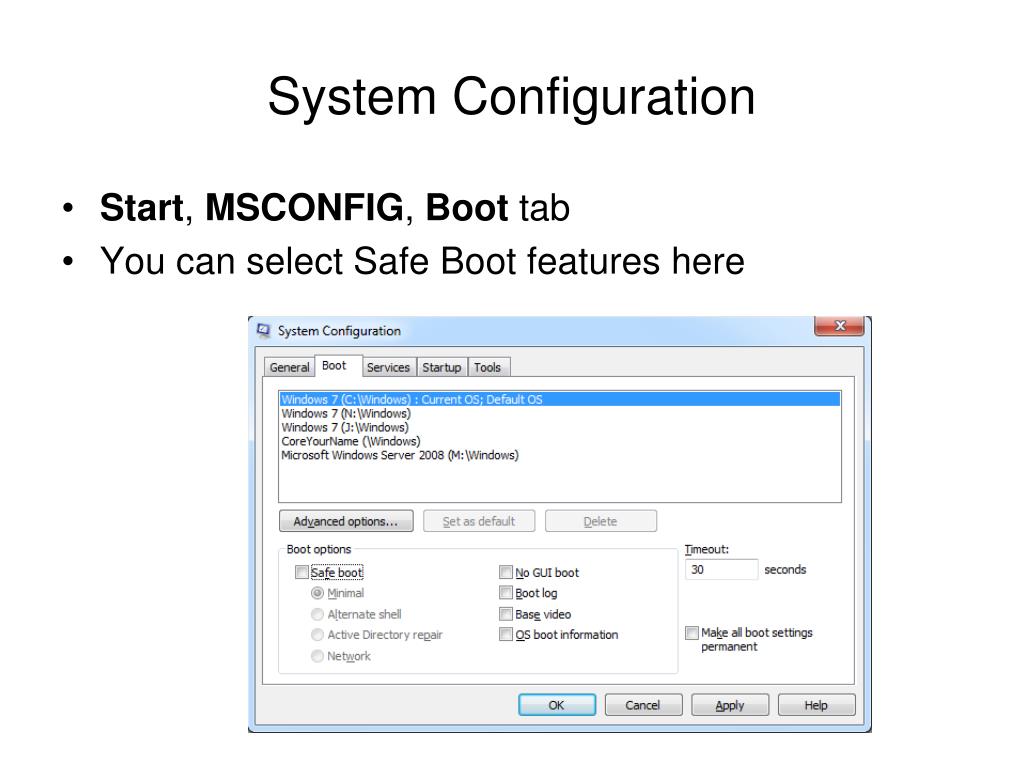Image resolution: width=1024 pixels, height=768 pixels.
Task: Click the Delete button
Action: click(x=601, y=521)
